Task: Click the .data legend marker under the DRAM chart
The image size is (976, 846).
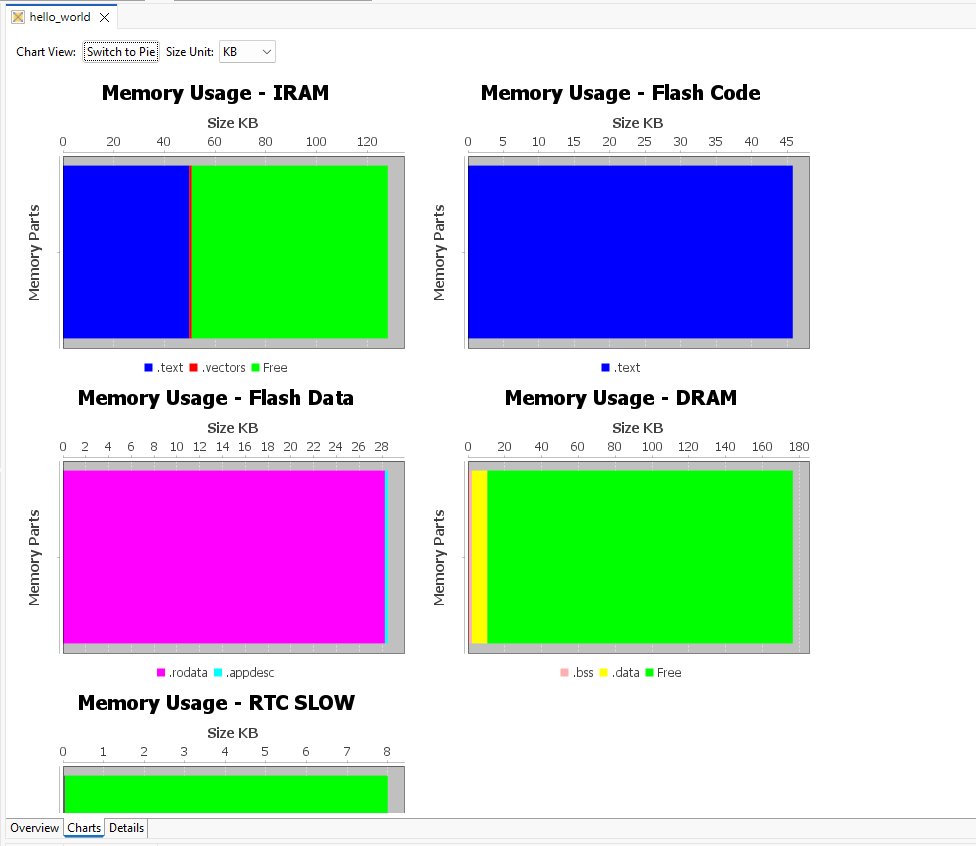Action: pyautogui.click(x=603, y=672)
